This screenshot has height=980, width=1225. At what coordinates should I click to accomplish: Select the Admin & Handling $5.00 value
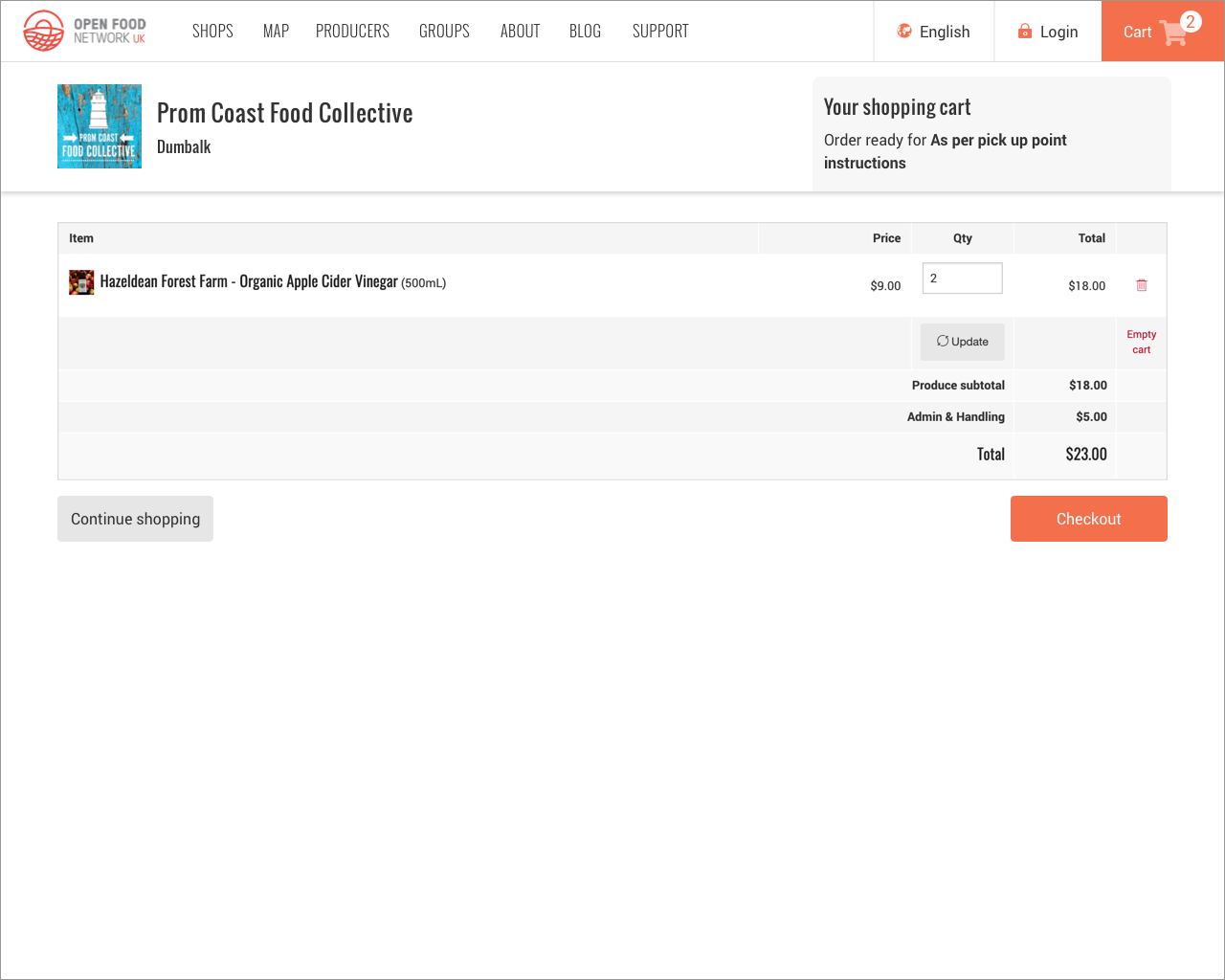click(x=1091, y=416)
